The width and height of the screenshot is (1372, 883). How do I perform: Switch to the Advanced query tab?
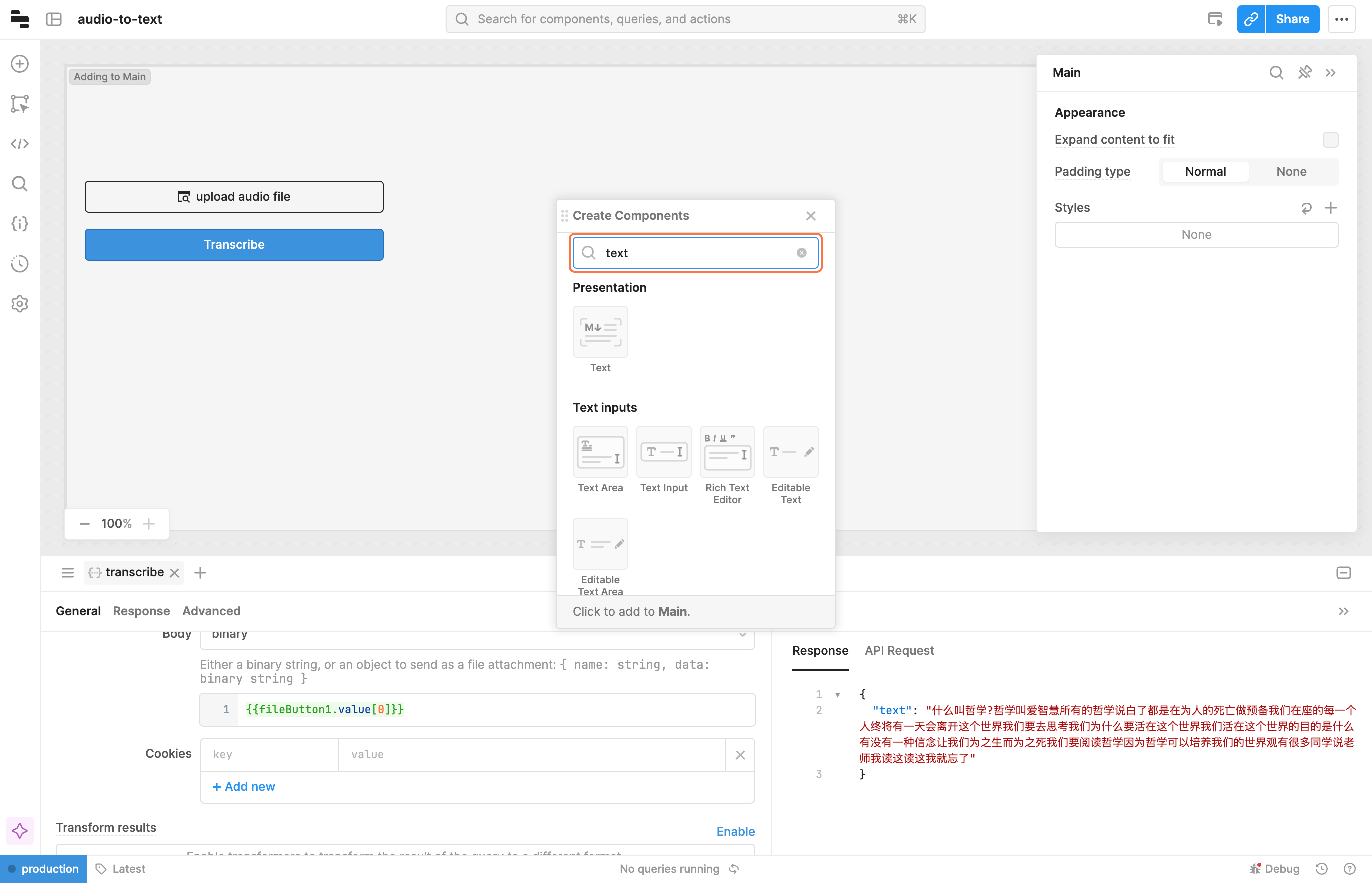211,611
